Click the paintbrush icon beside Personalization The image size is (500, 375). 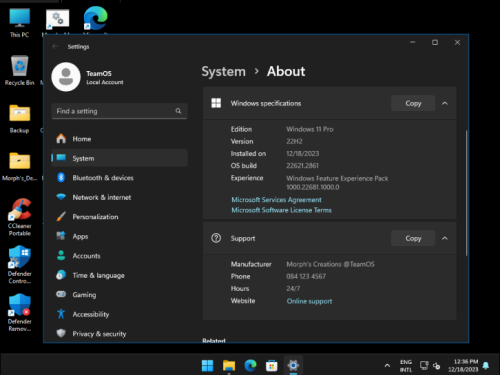coord(61,217)
